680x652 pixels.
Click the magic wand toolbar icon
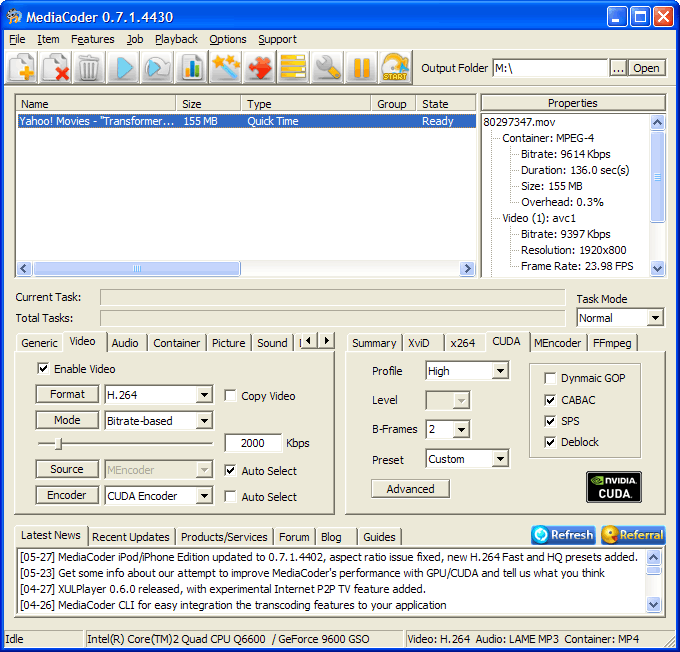click(226, 68)
